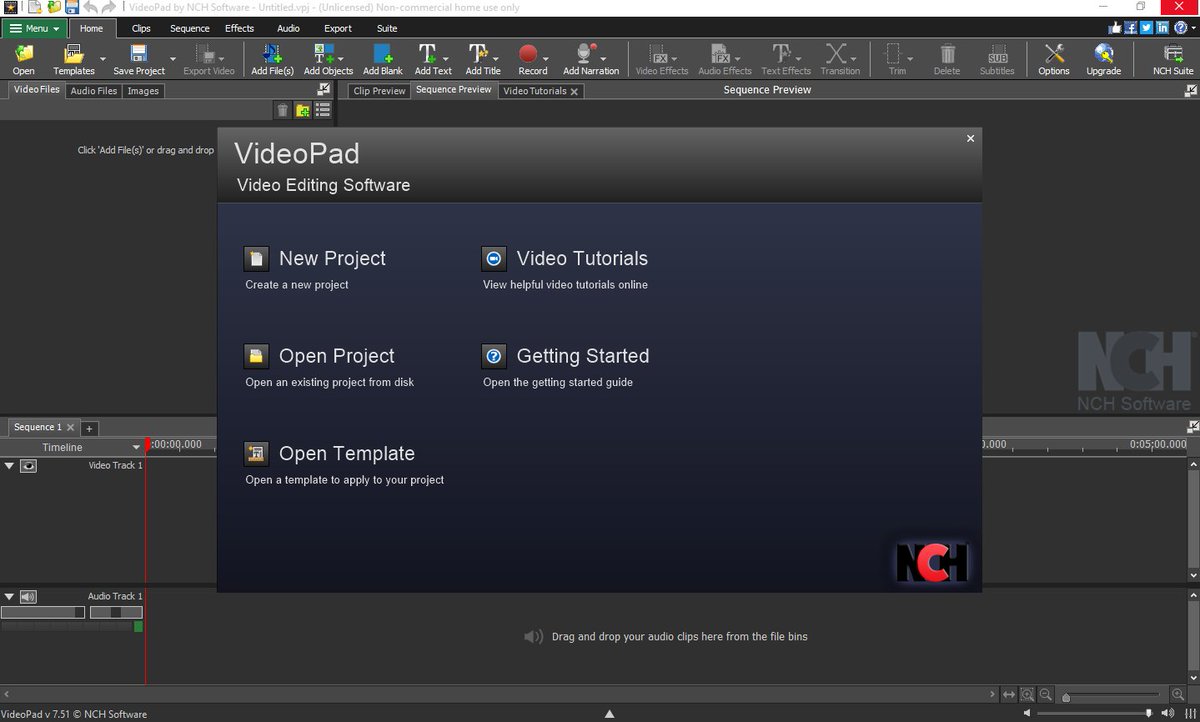Open the Options wrench icon
1200x722 pixels.
click(1053, 54)
